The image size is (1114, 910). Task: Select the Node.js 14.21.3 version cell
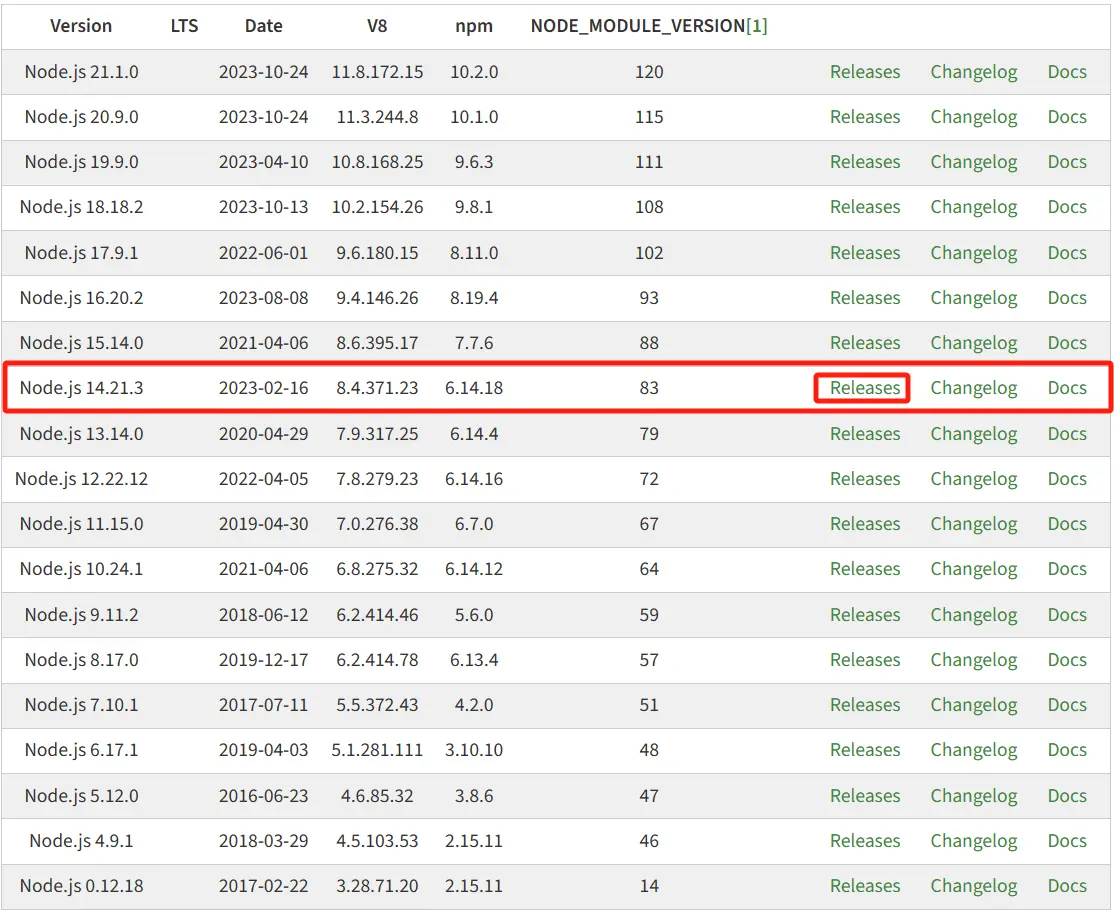click(x=81, y=389)
